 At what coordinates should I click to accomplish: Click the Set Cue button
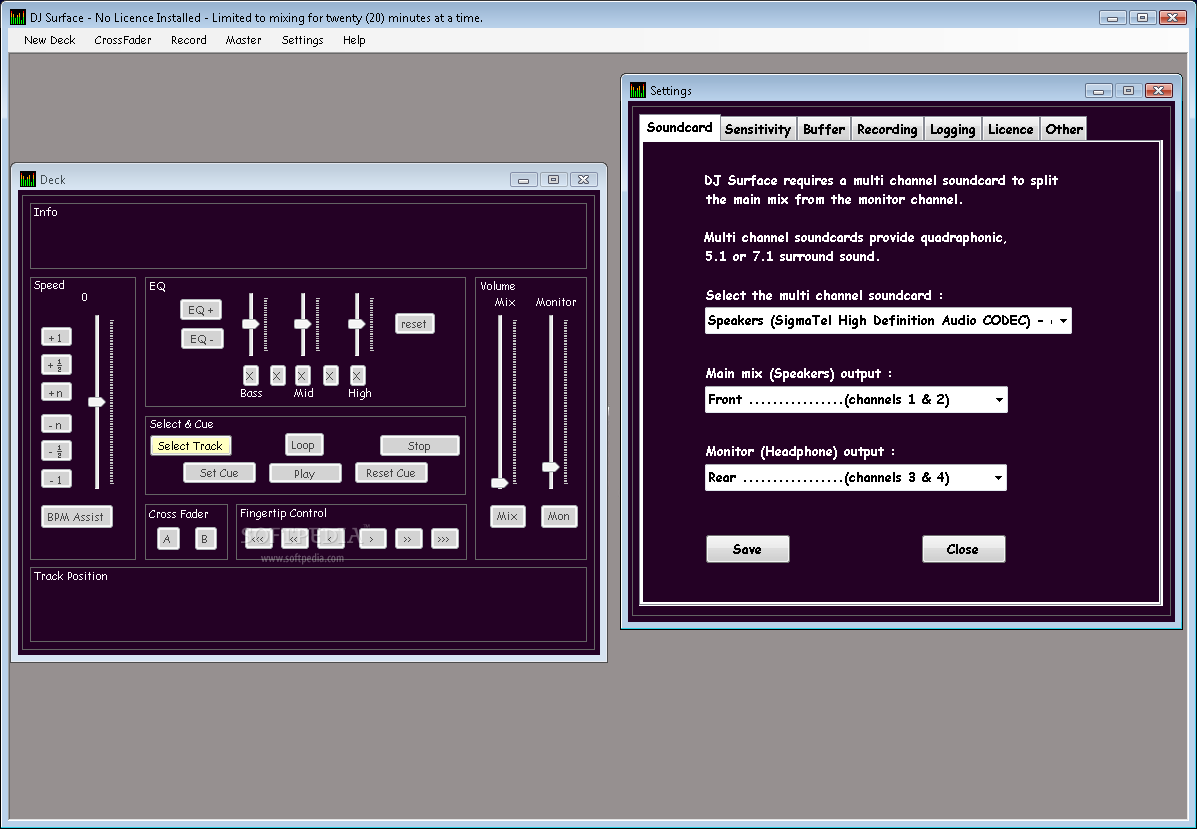coord(219,473)
